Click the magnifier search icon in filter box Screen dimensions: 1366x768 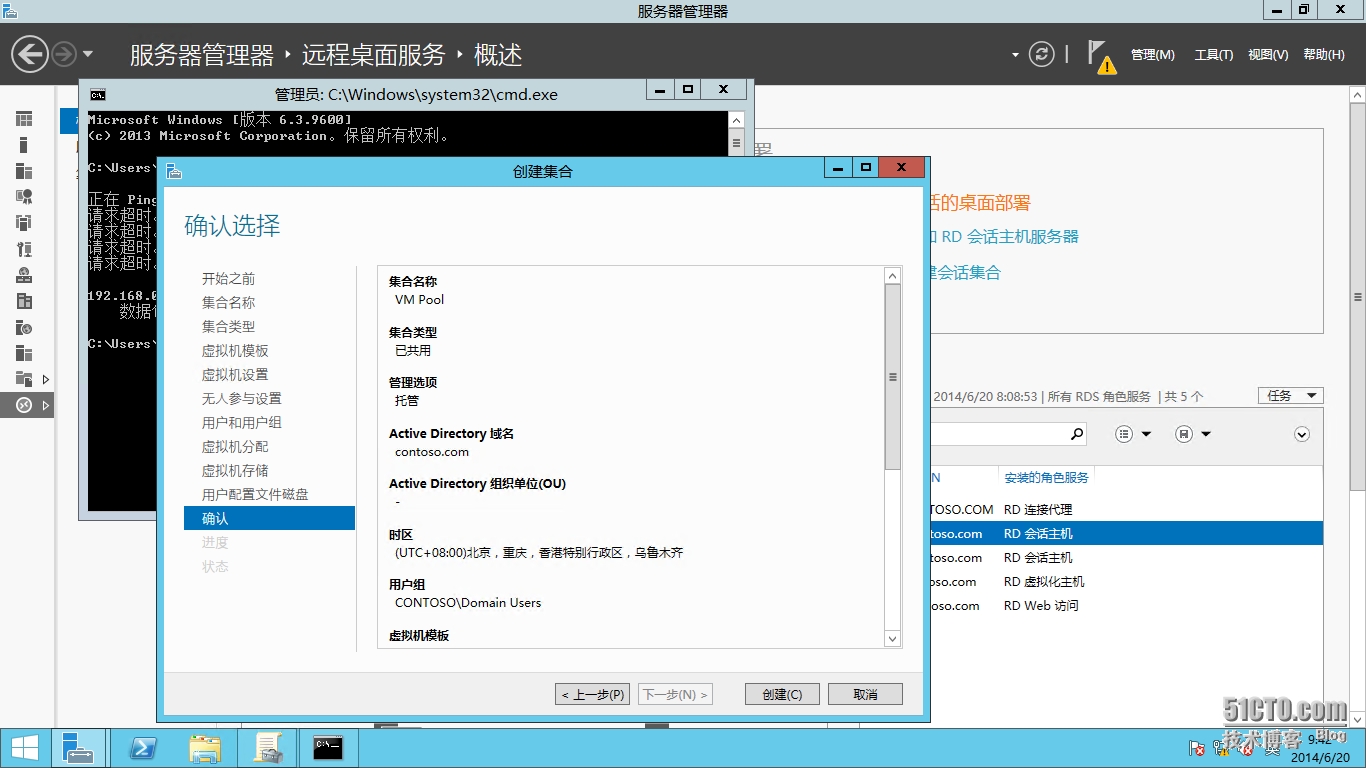point(1077,434)
